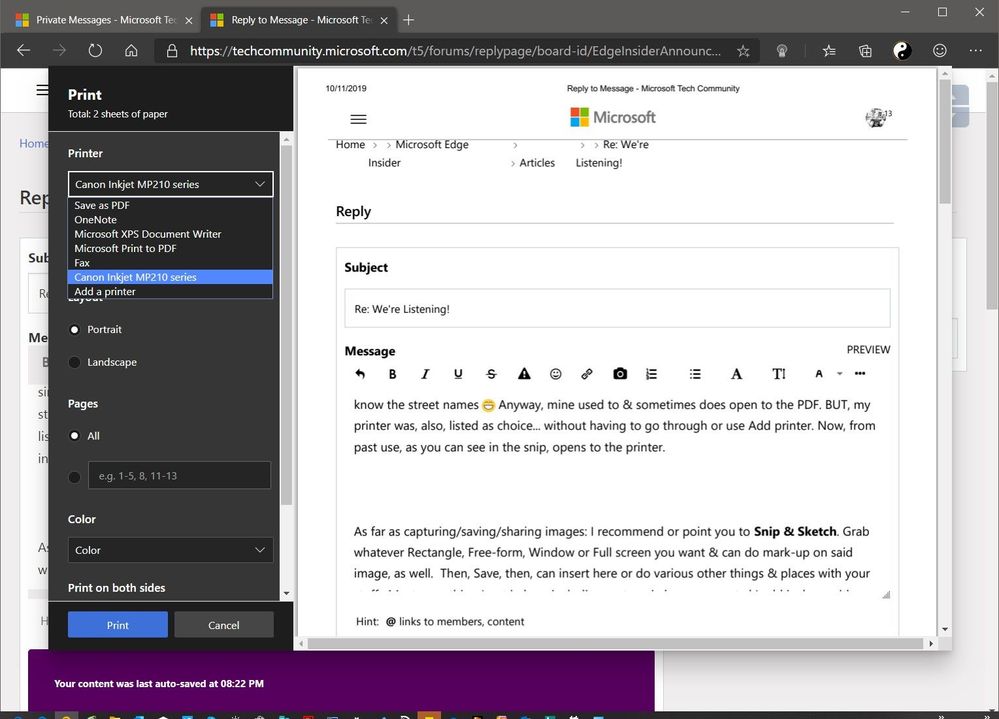Toggle bold in message editor preview
Viewport: 999px width, 719px height.
point(392,374)
